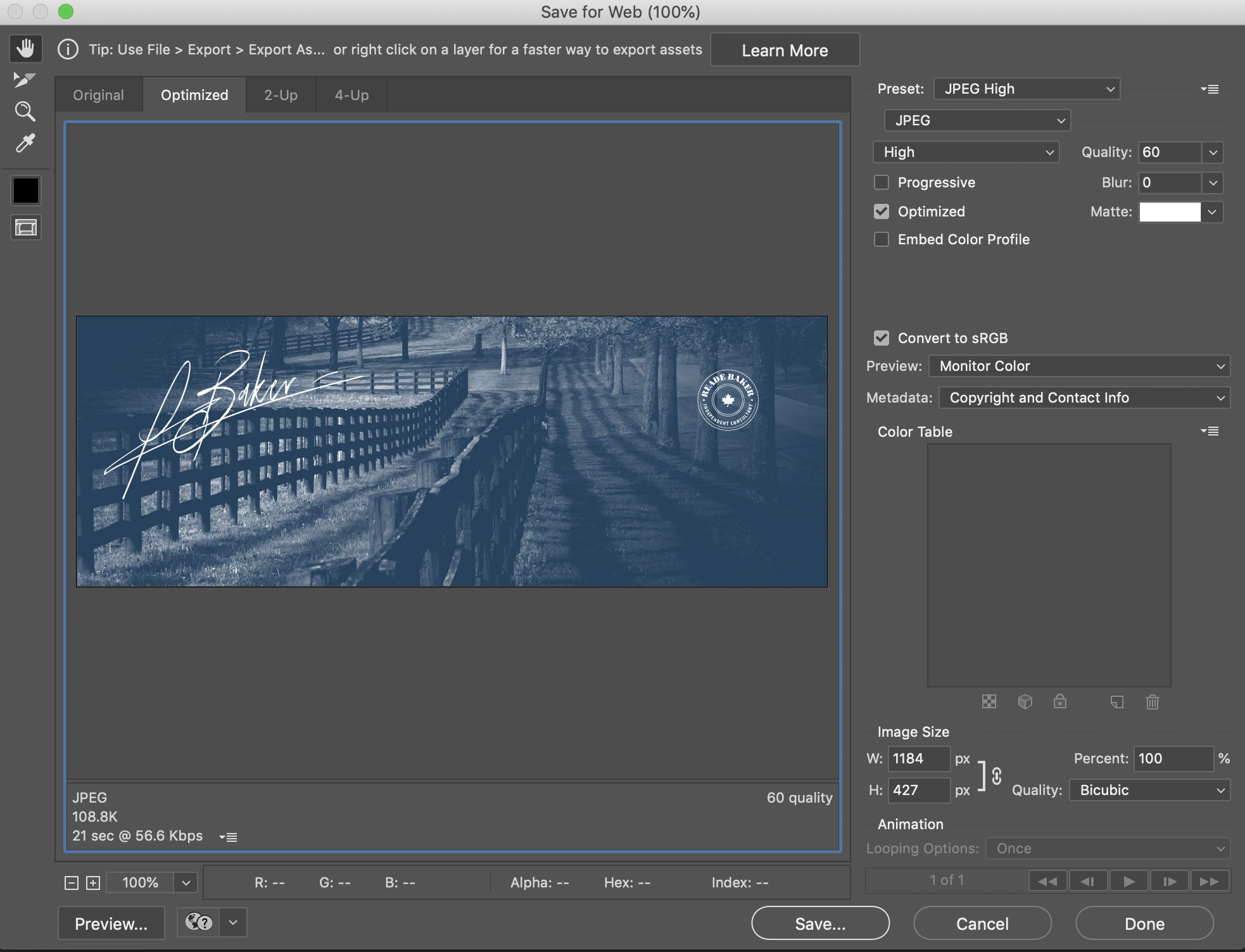Uncheck Convert to sRGB
The width and height of the screenshot is (1245, 952).
tap(882, 338)
